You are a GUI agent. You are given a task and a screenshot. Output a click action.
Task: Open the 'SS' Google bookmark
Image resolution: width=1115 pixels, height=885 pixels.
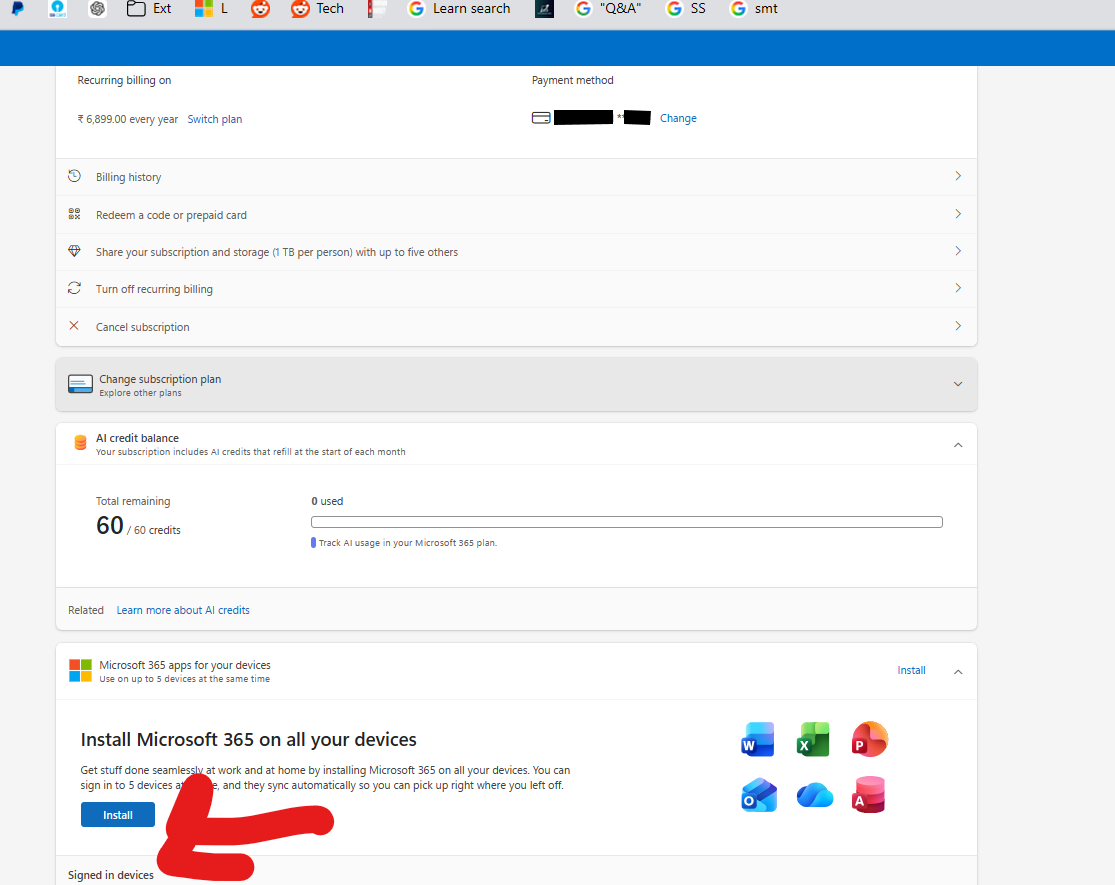(x=685, y=9)
